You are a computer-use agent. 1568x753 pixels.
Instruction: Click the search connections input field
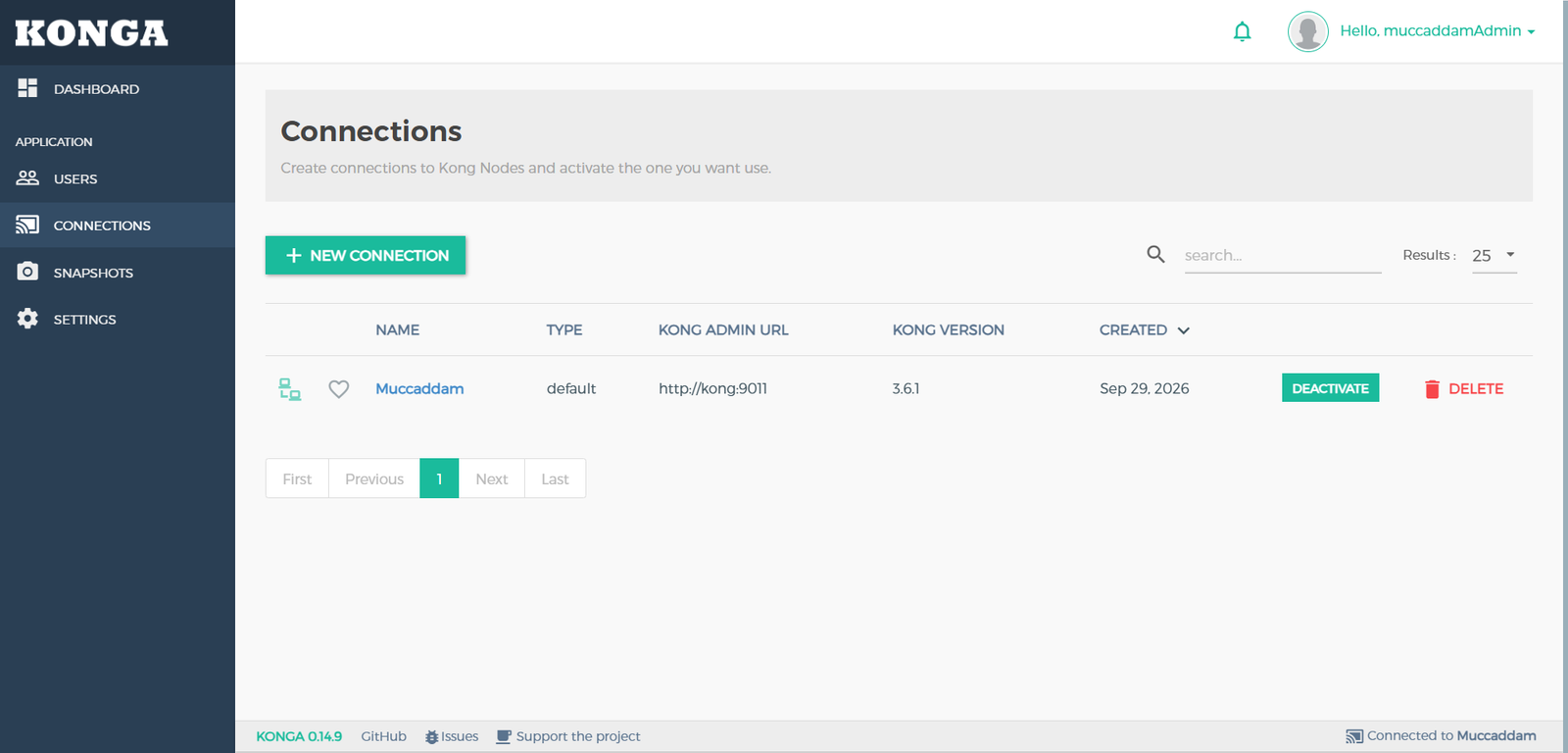coord(1283,255)
